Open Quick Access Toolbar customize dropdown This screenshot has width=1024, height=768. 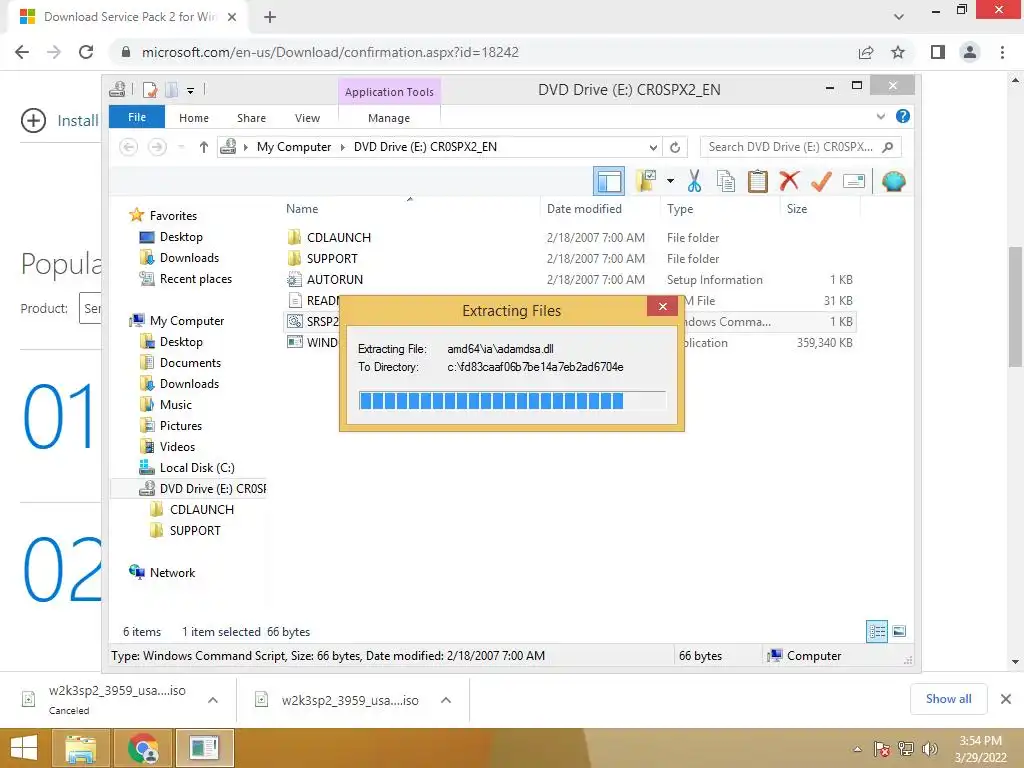pyautogui.click(x=190, y=91)
